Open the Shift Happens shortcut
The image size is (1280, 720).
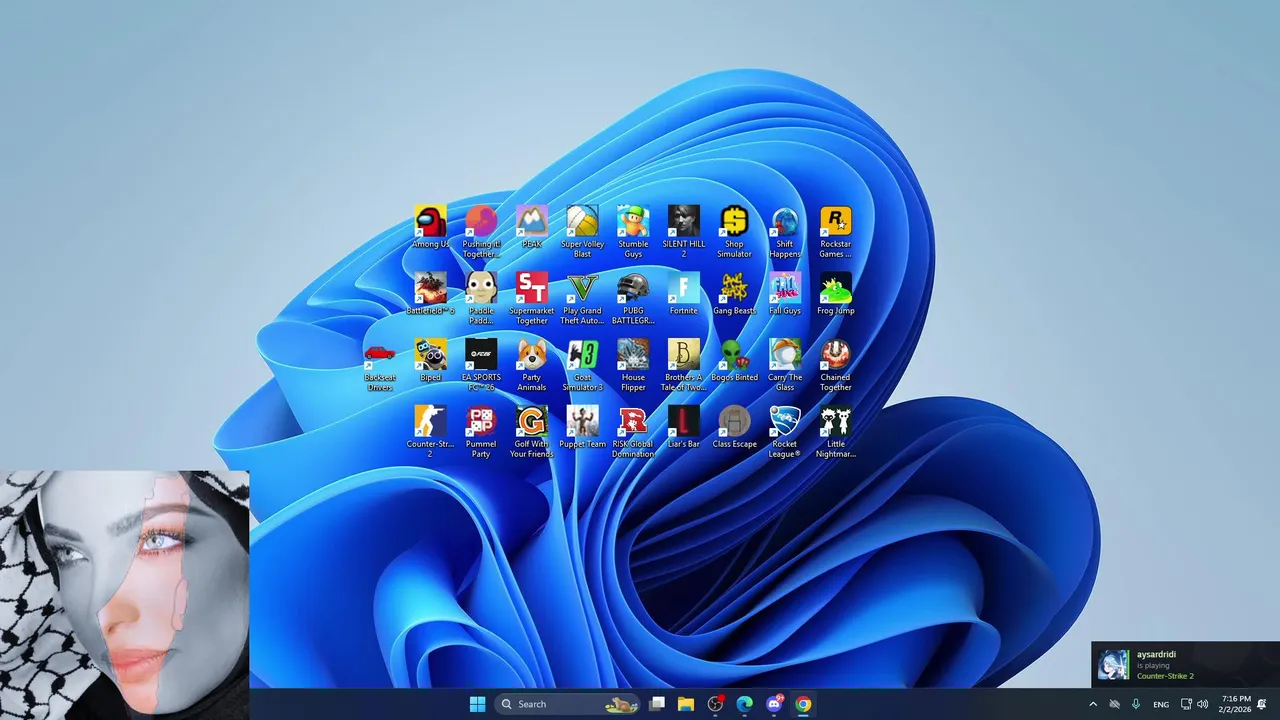pyautogui.click(x=785, y=232)
